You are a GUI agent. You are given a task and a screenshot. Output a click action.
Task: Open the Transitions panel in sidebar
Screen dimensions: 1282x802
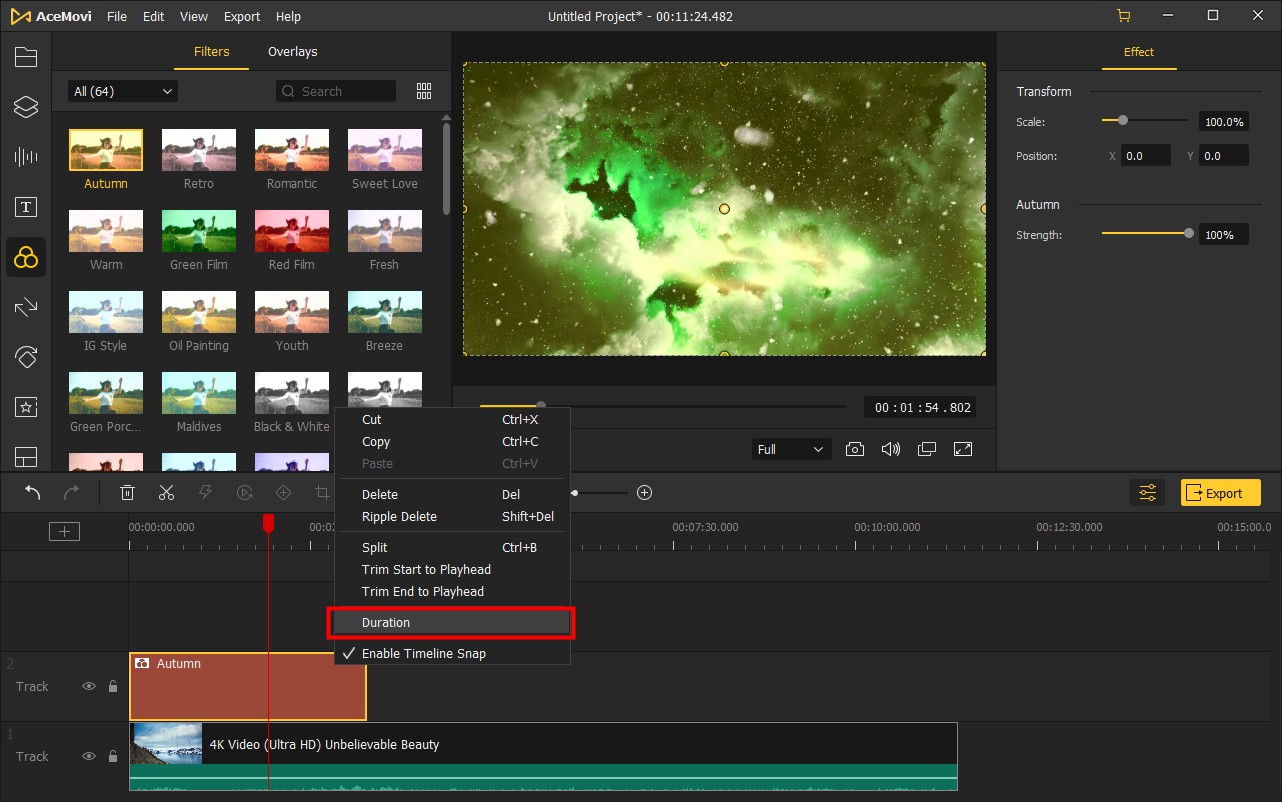coord(26,307)
